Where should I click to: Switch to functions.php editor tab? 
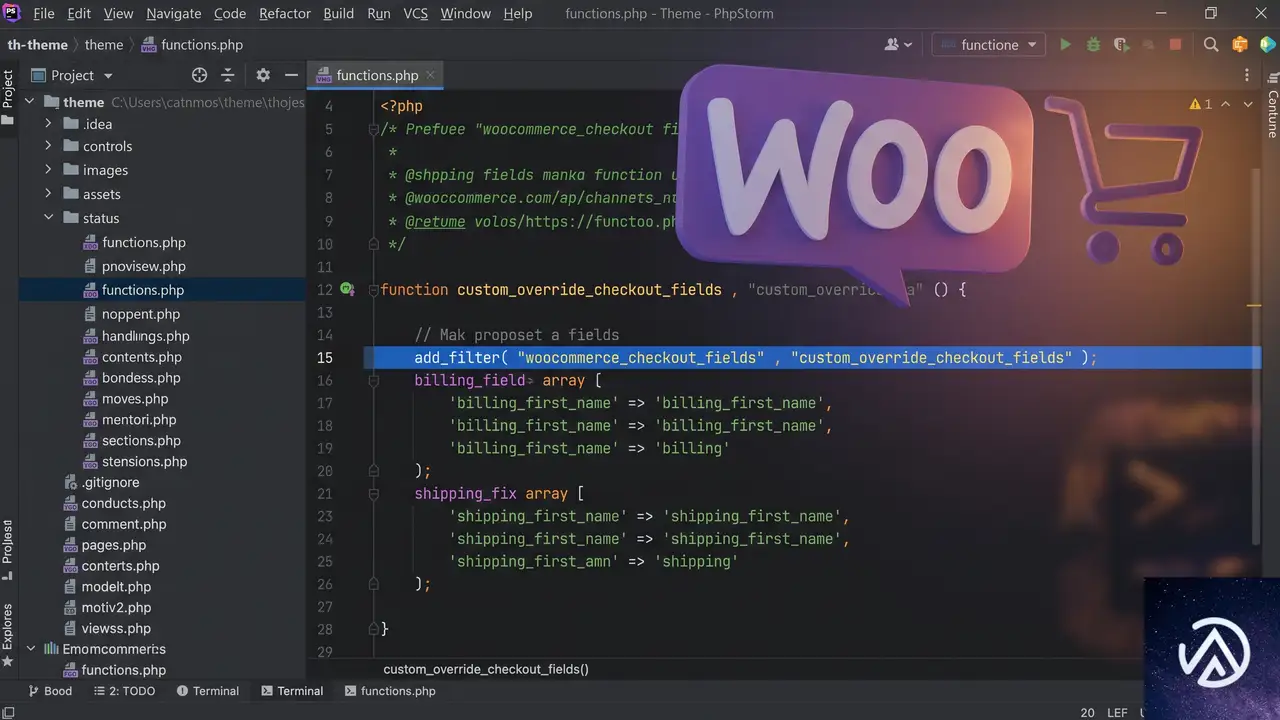377,75
